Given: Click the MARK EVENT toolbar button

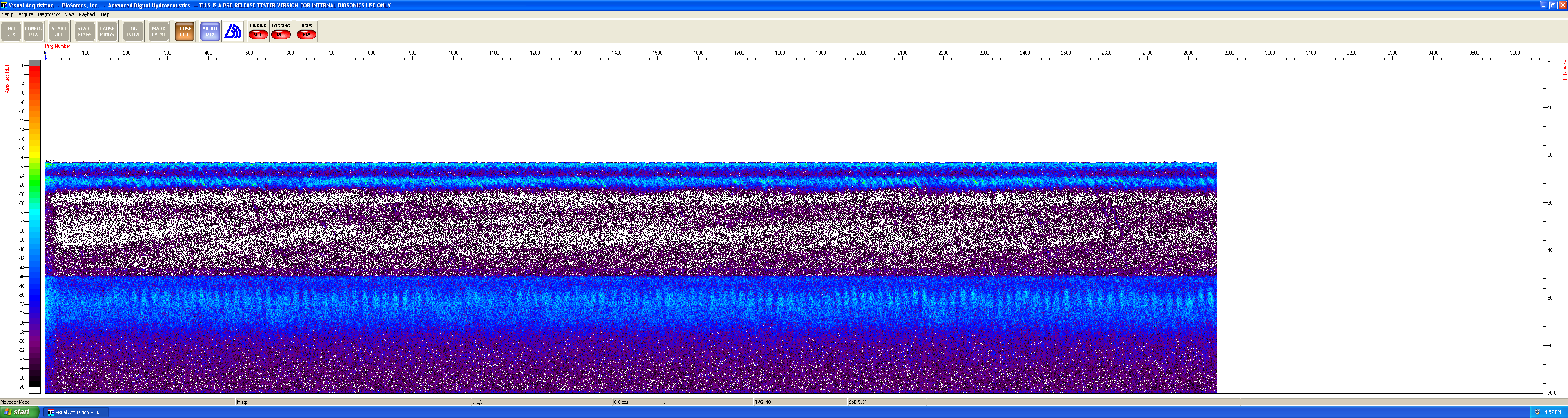Looking at the screenshot, I should [159, 31].
